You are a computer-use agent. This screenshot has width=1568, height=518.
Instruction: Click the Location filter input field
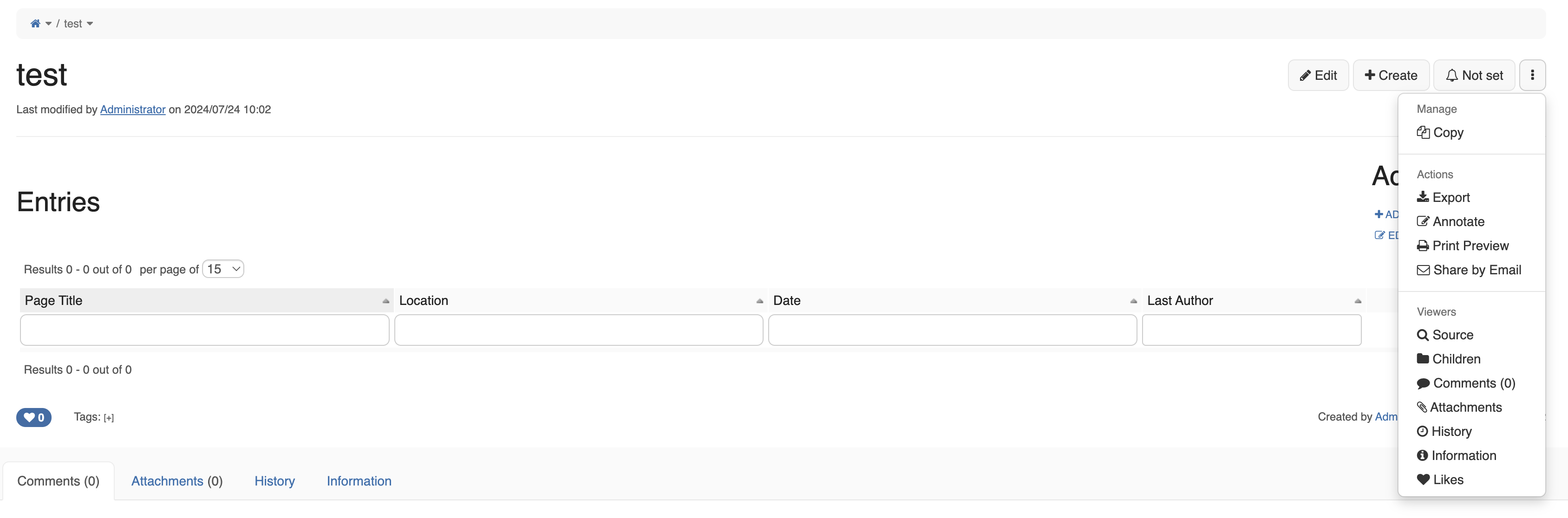(578, 330)
